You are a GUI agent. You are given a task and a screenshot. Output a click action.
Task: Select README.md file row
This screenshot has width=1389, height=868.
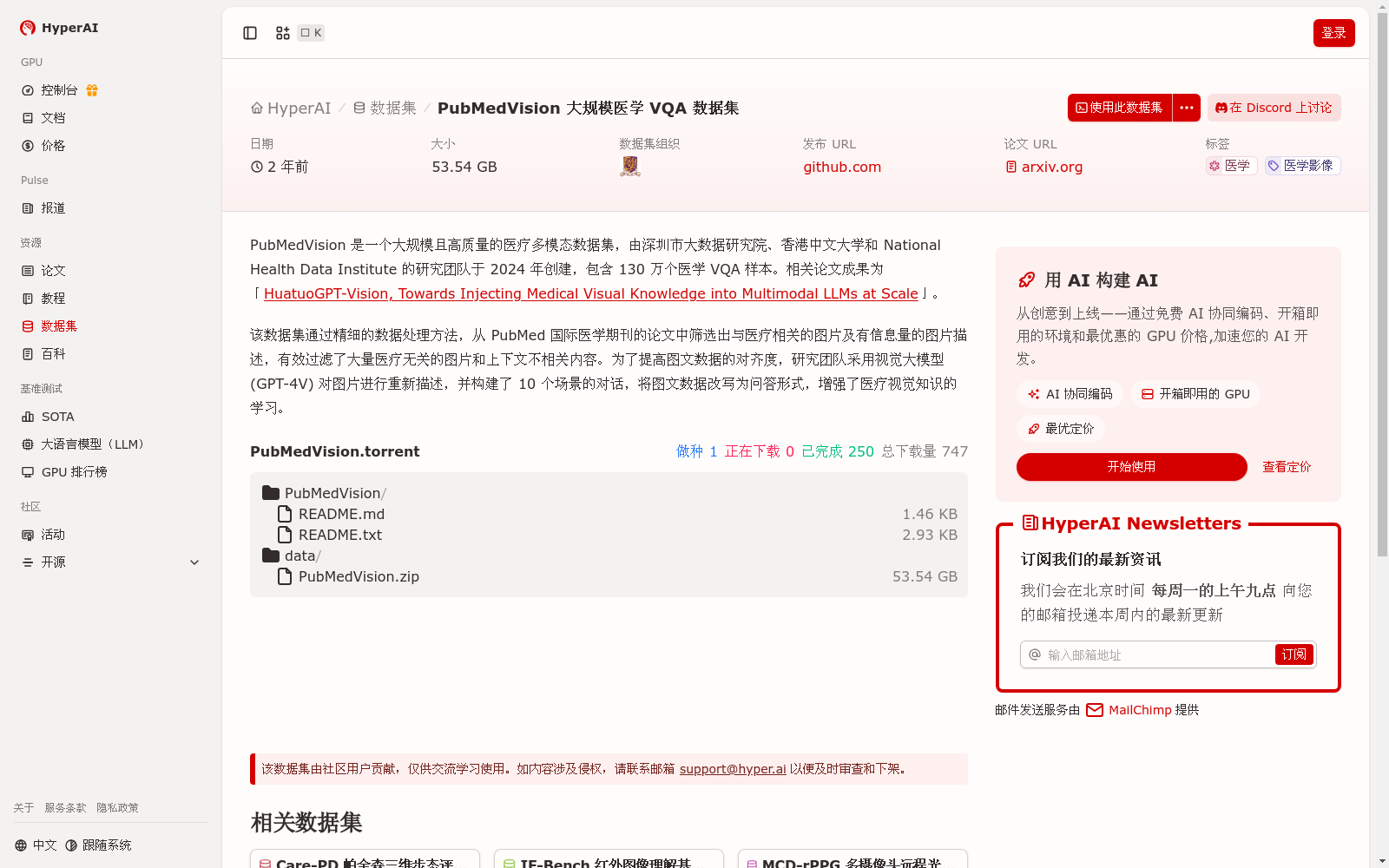click(609, 514)
